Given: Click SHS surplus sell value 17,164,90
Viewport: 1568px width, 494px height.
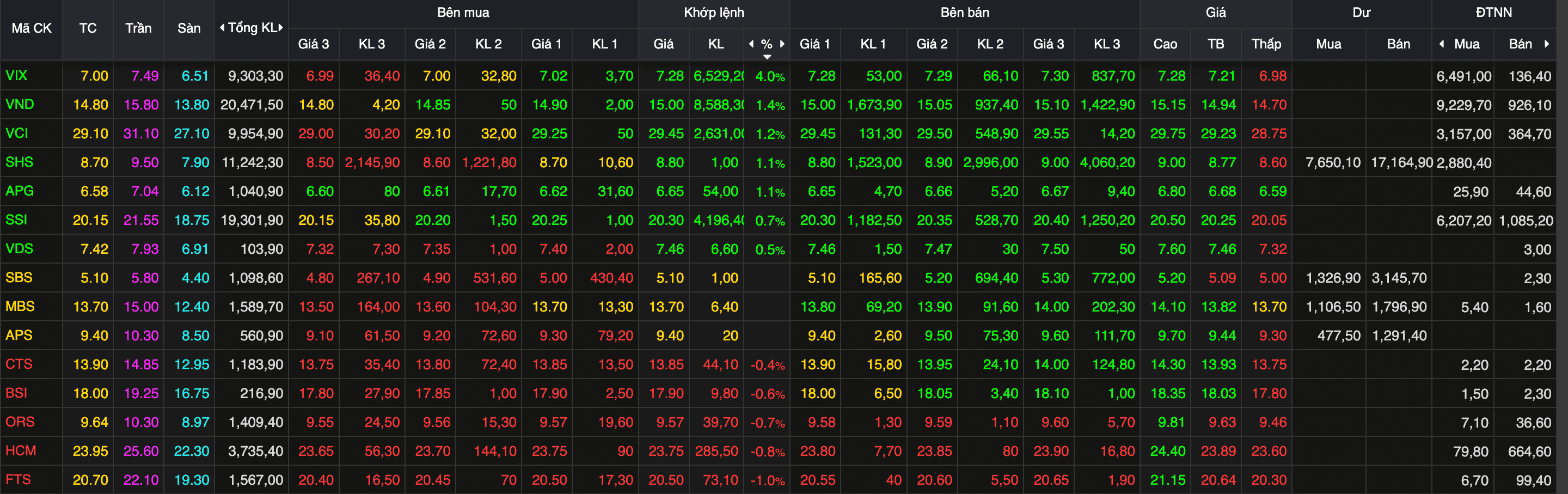Looking at the screenshot, I should [1402, 163].
